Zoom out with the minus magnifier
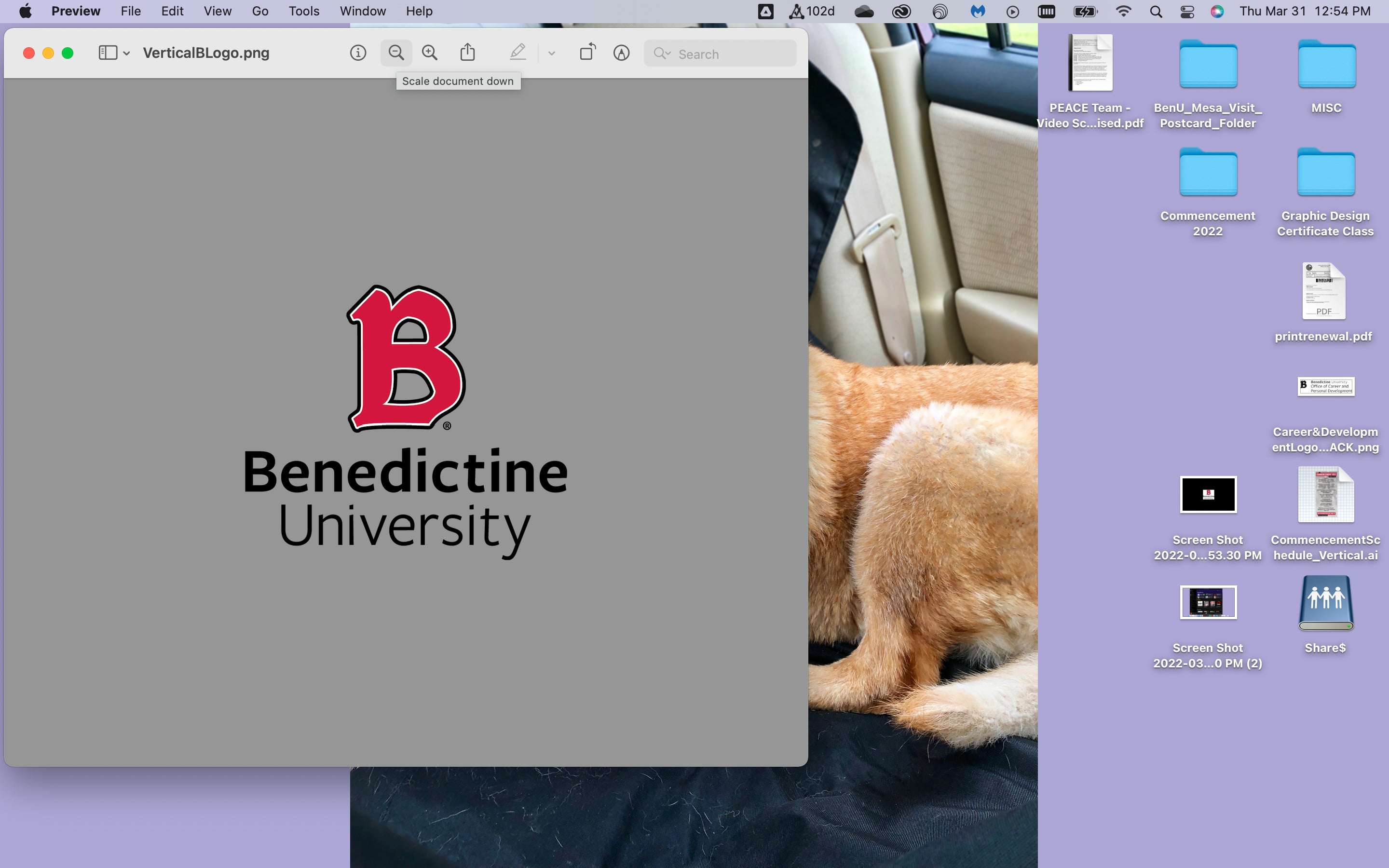 (396, 54)
